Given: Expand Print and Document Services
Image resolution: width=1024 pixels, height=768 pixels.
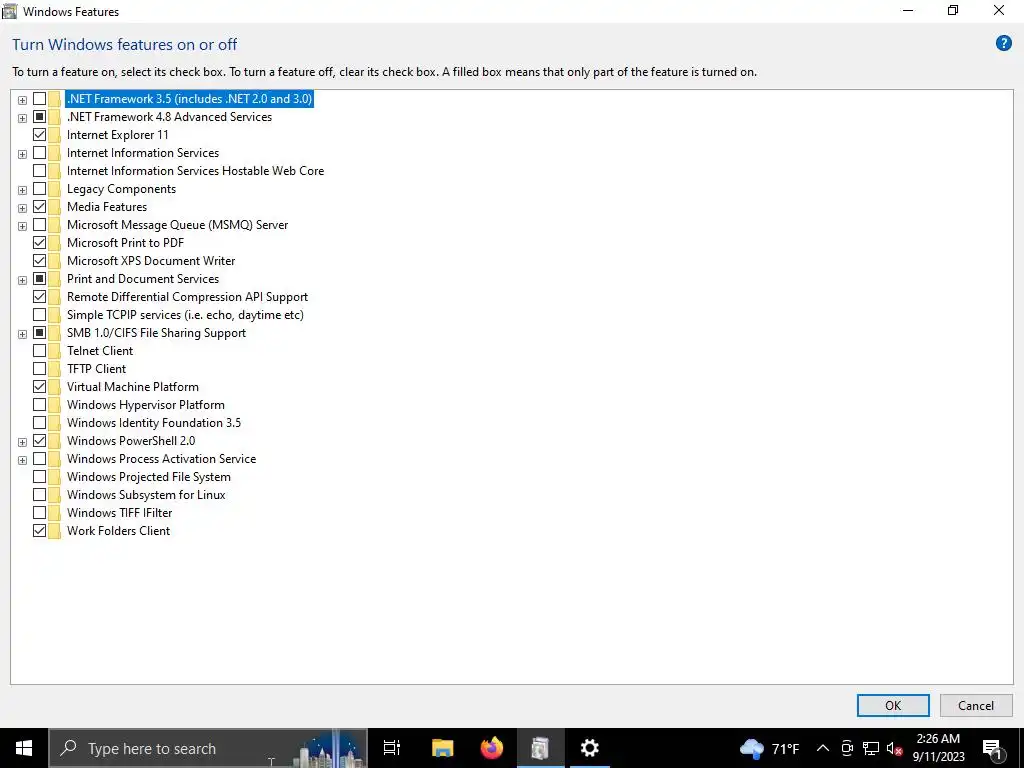Looking at the screenshot, I should 22,280.
